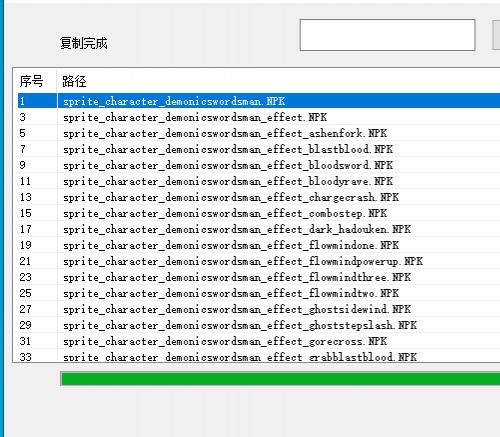This screenshot has width=500, height=437.
Task: Select the demonicswordsman_effect.NPK row
Action: pyautogui.click(x=259, y=117)
